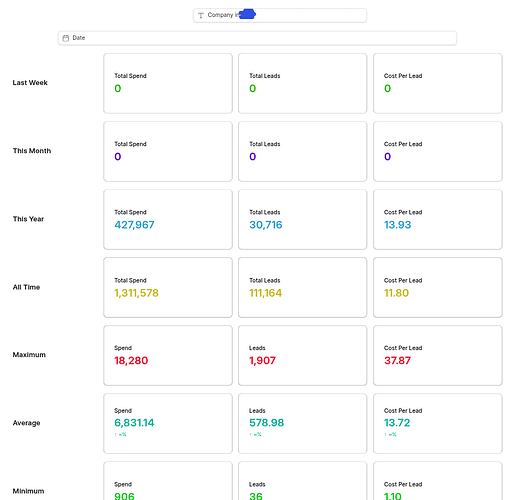
Task: Open the All Time Total Spend card 1,311,578
Action: [x=168, y=287]
